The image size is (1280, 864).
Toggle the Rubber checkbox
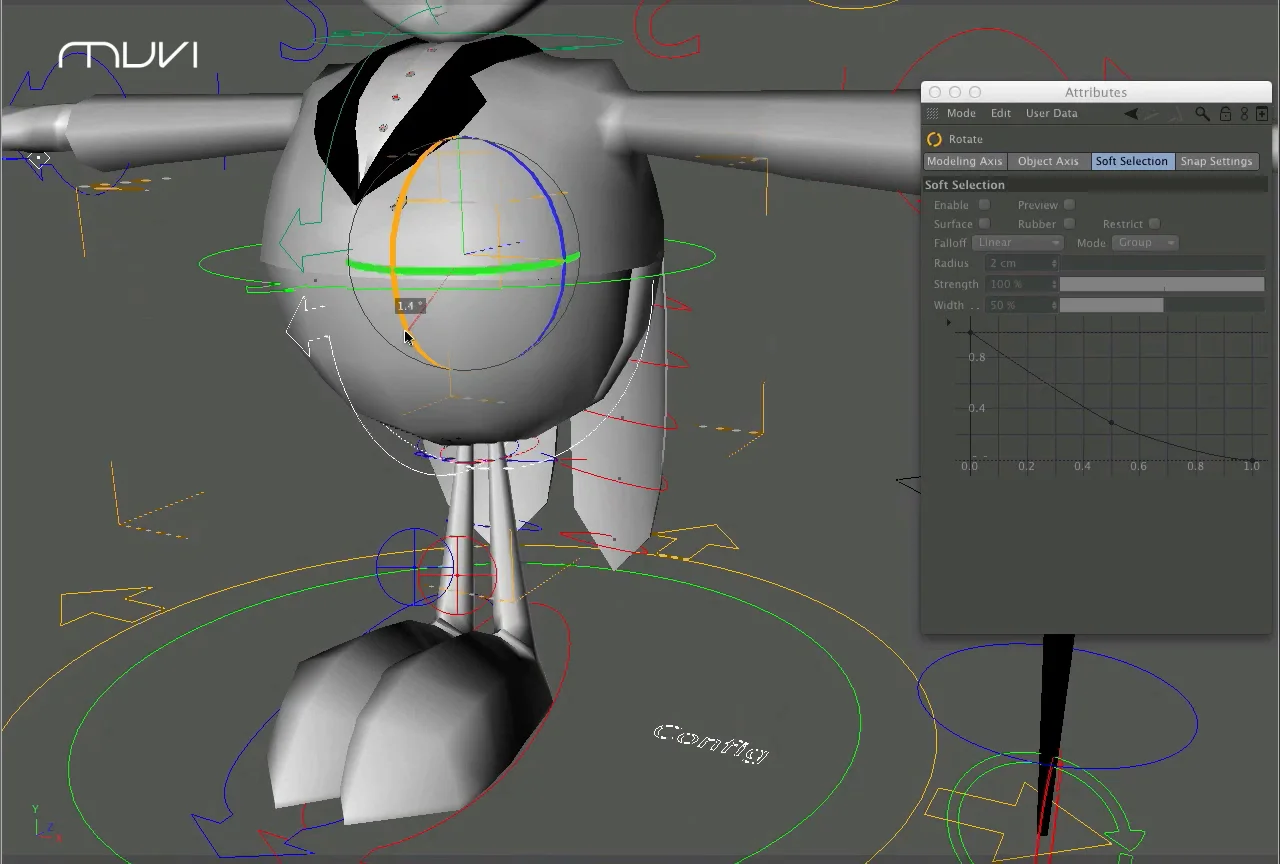pos(1069,224)
